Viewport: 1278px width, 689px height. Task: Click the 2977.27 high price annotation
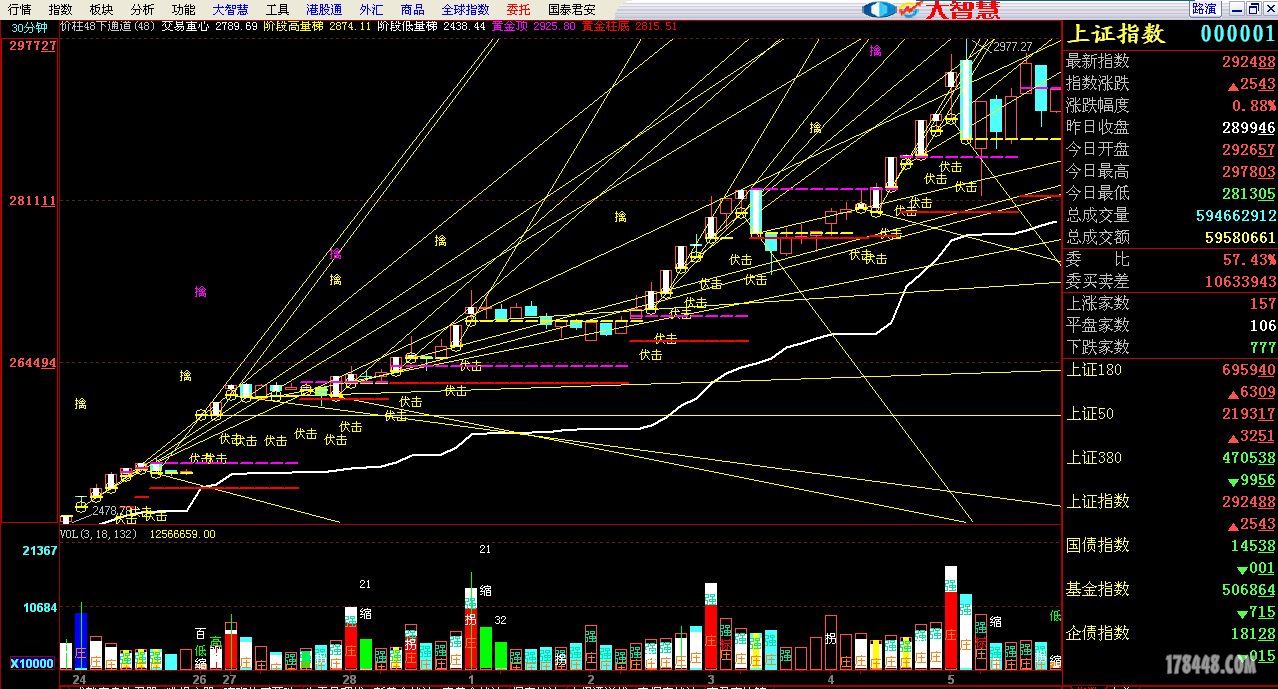coord(1012,46)
